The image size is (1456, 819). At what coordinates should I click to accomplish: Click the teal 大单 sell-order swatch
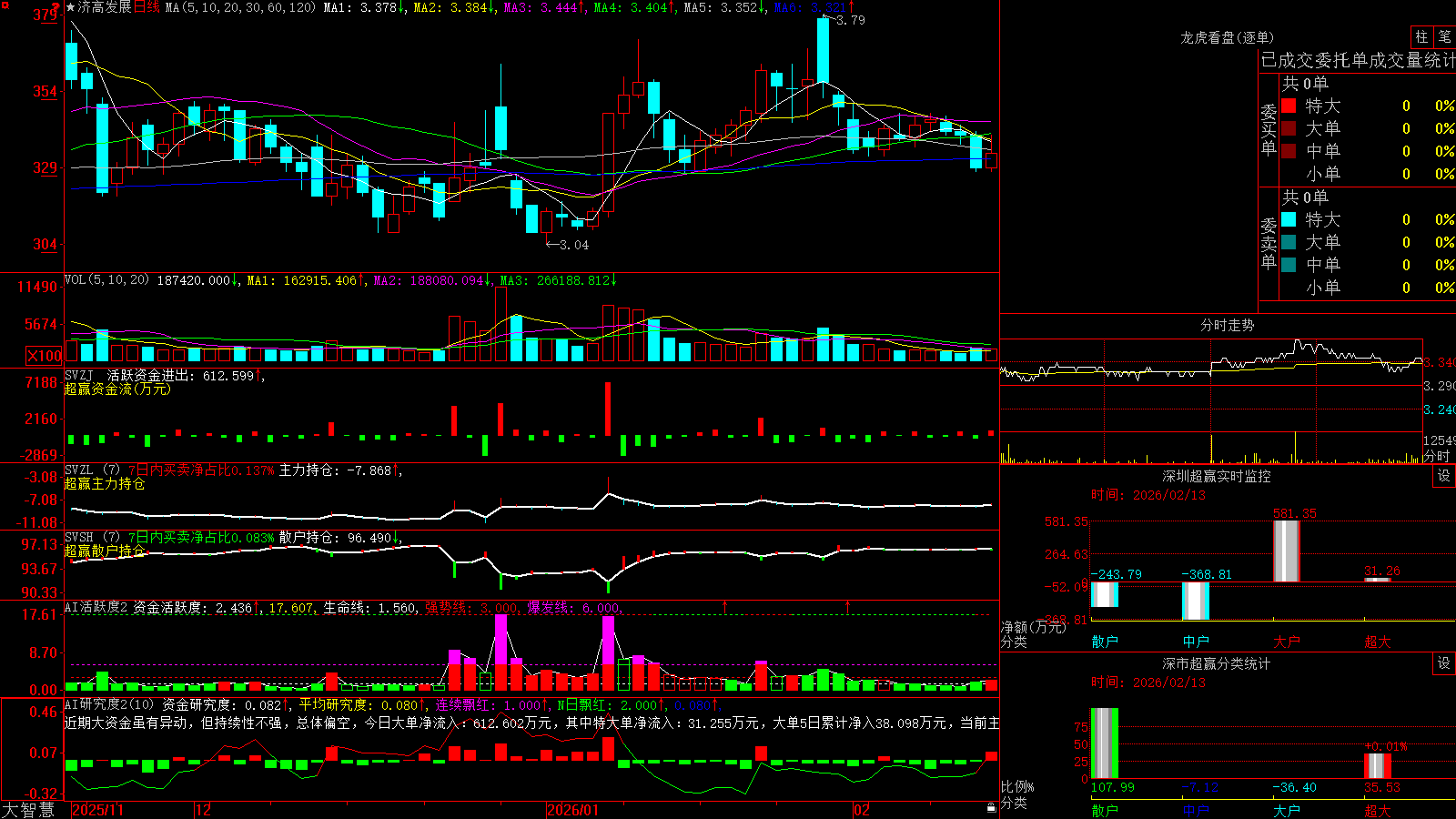click(x=1289, y=242)
